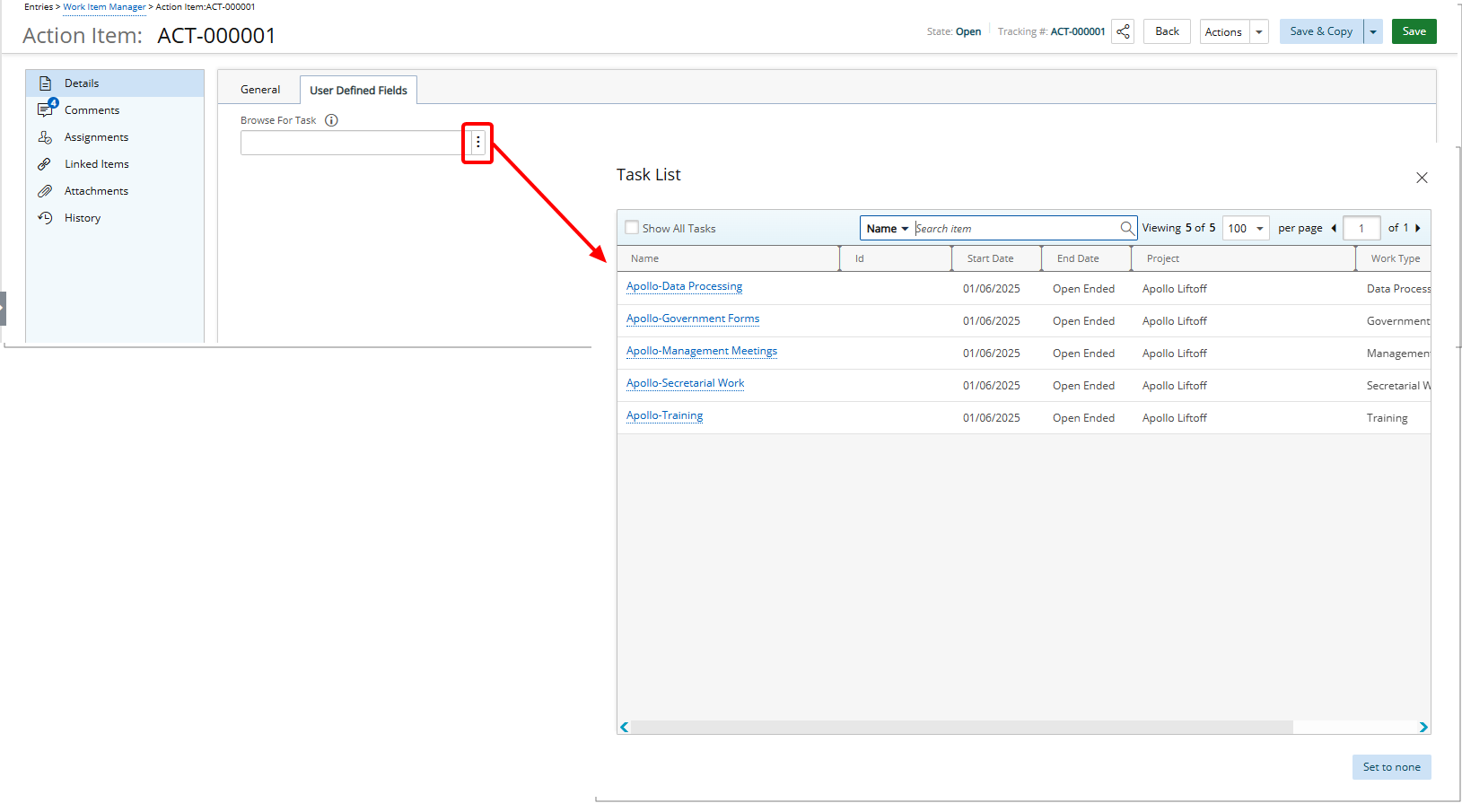Click the share icon next to tracking number

1123,31
